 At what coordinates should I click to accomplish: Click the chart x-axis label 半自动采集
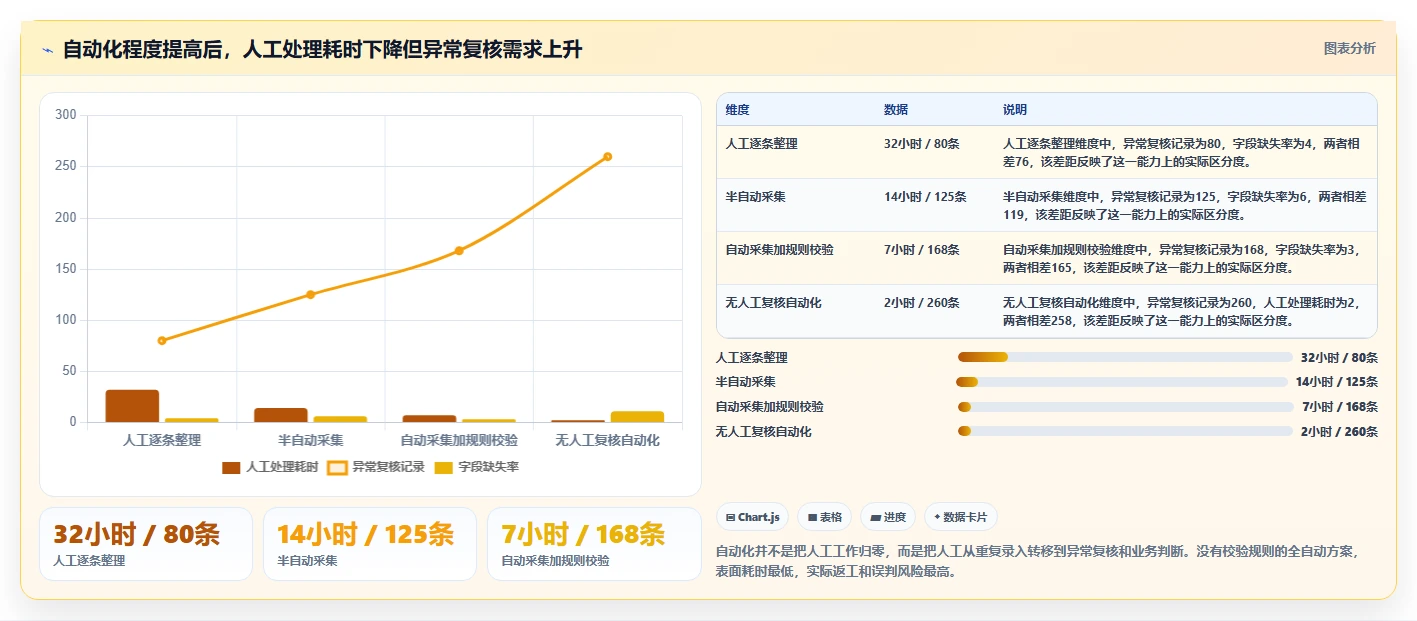(x=310, y=440)
